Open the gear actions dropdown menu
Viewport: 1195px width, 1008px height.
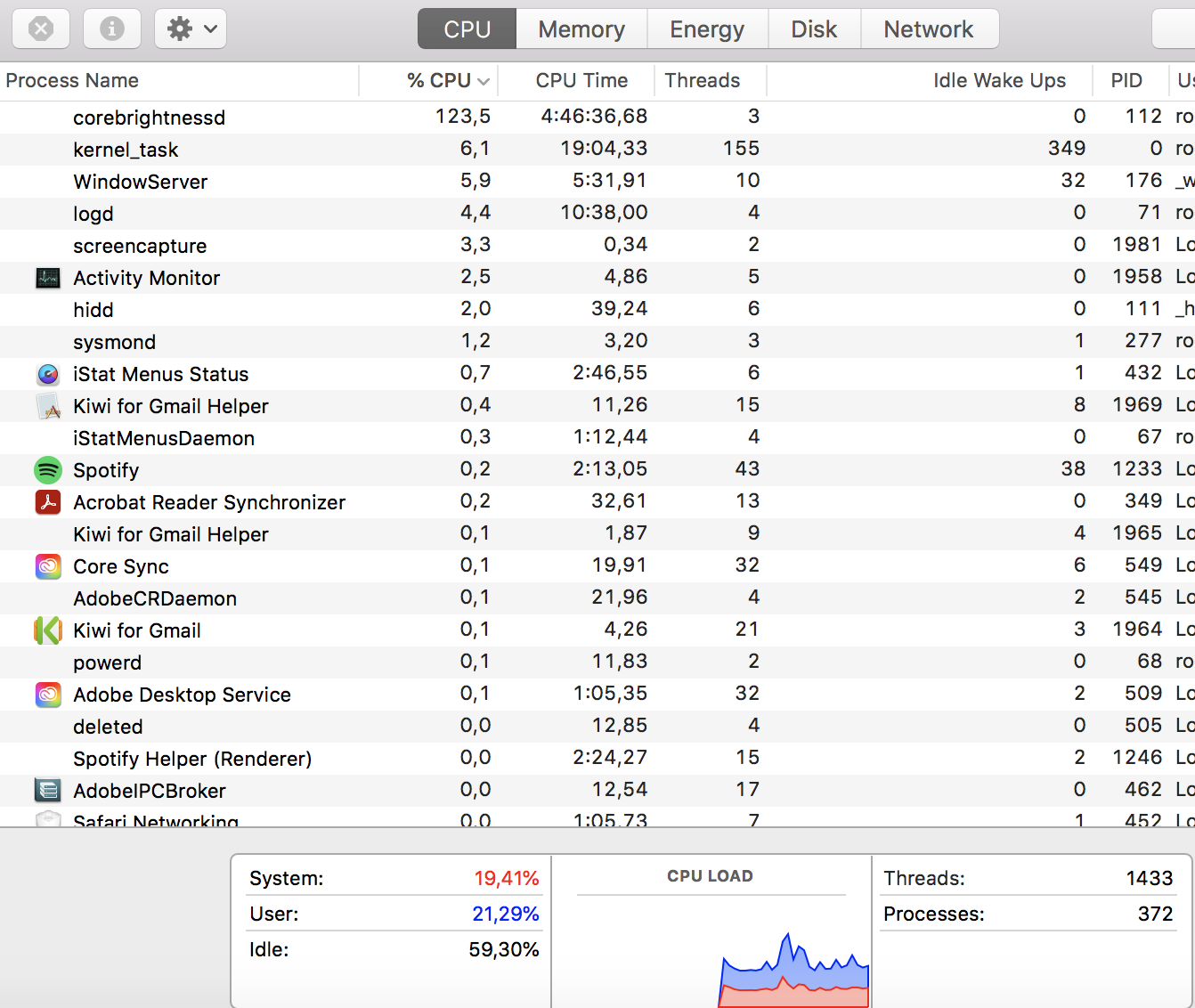point(191,28)
